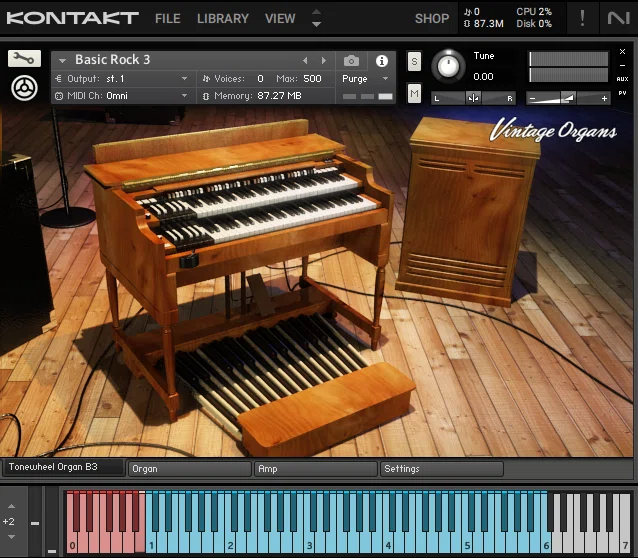Viewport: 638px width, 558px height.
Task: Minimize the instrument header view
Action: (x=622, y=65)
